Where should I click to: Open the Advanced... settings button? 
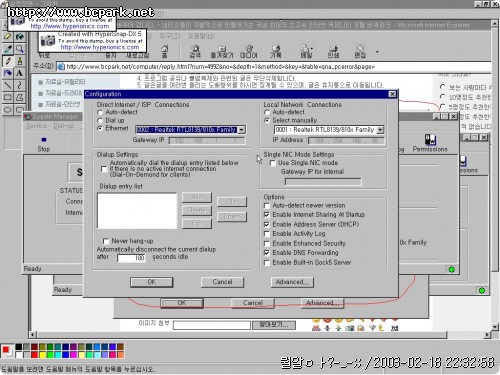tap(292, 282)
